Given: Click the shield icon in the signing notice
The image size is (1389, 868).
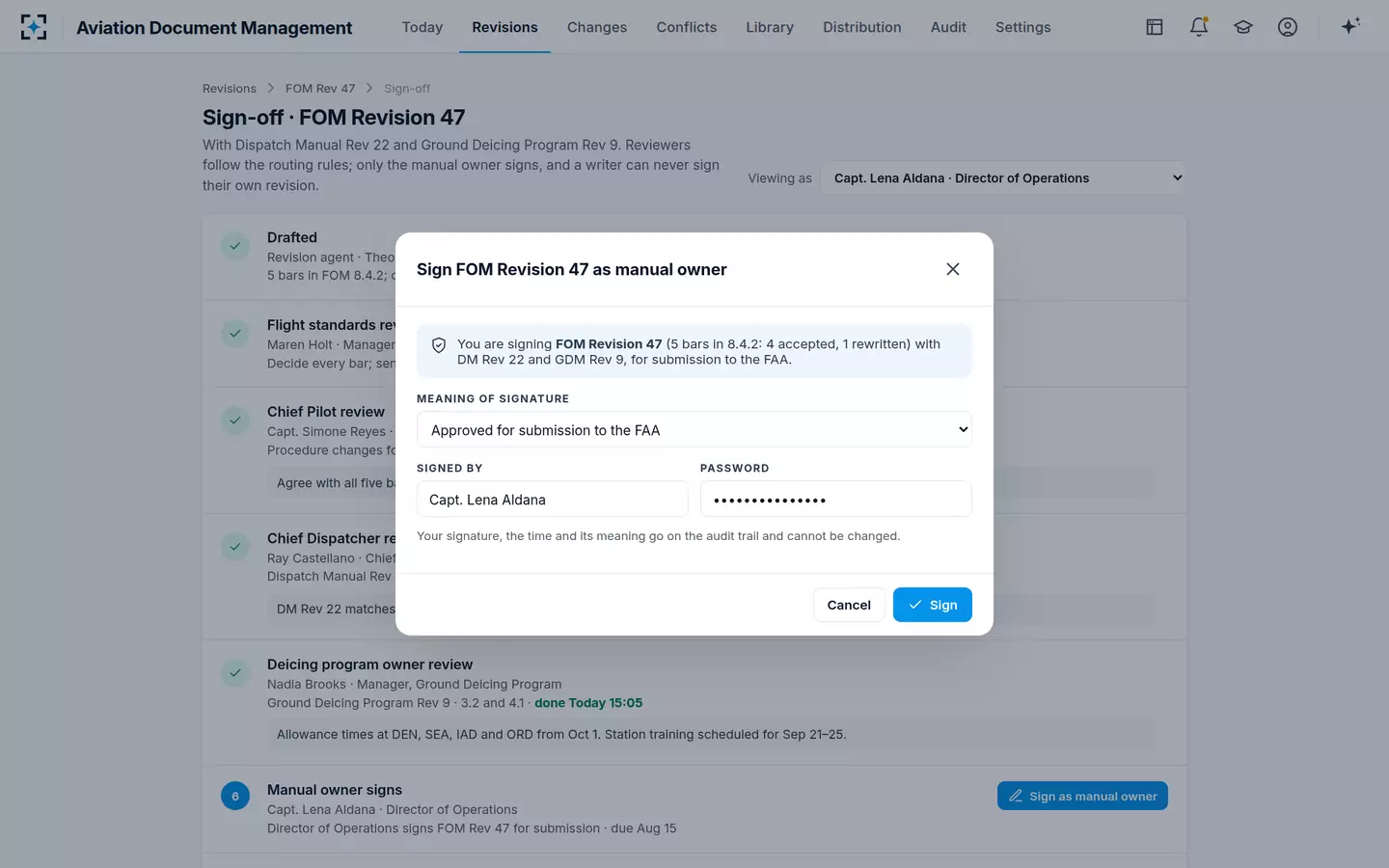Looking at the screenshot, I should (439, 345).
